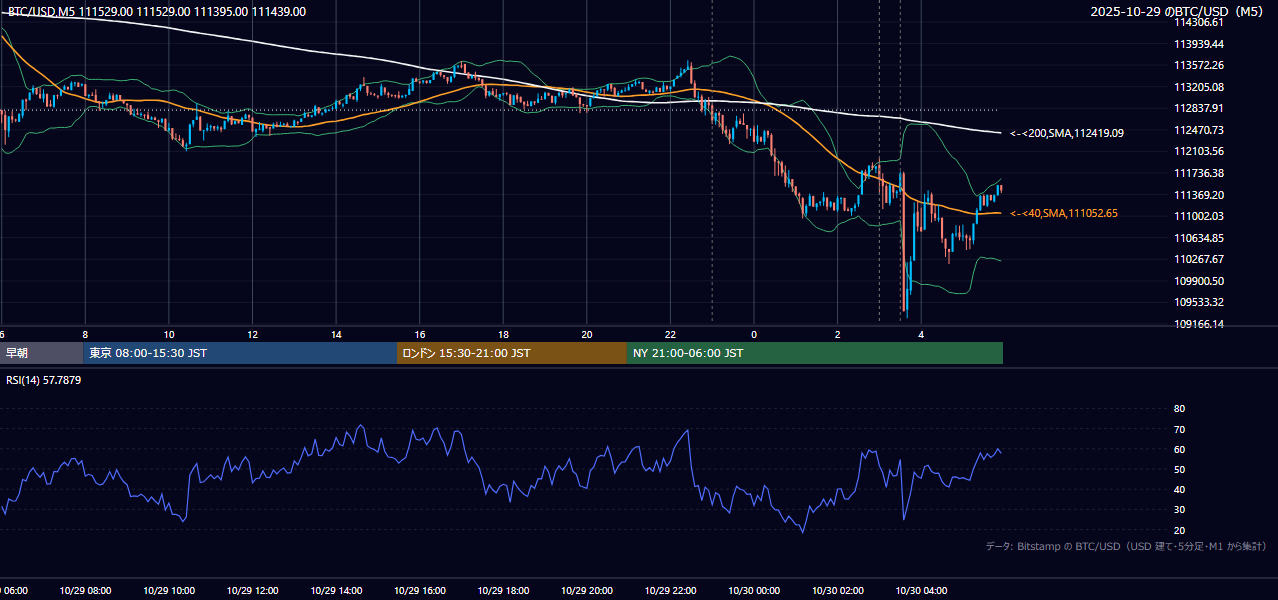Click price axis value 113939.44
This screenshot has width=1278, height=600.
point(1199,44)
